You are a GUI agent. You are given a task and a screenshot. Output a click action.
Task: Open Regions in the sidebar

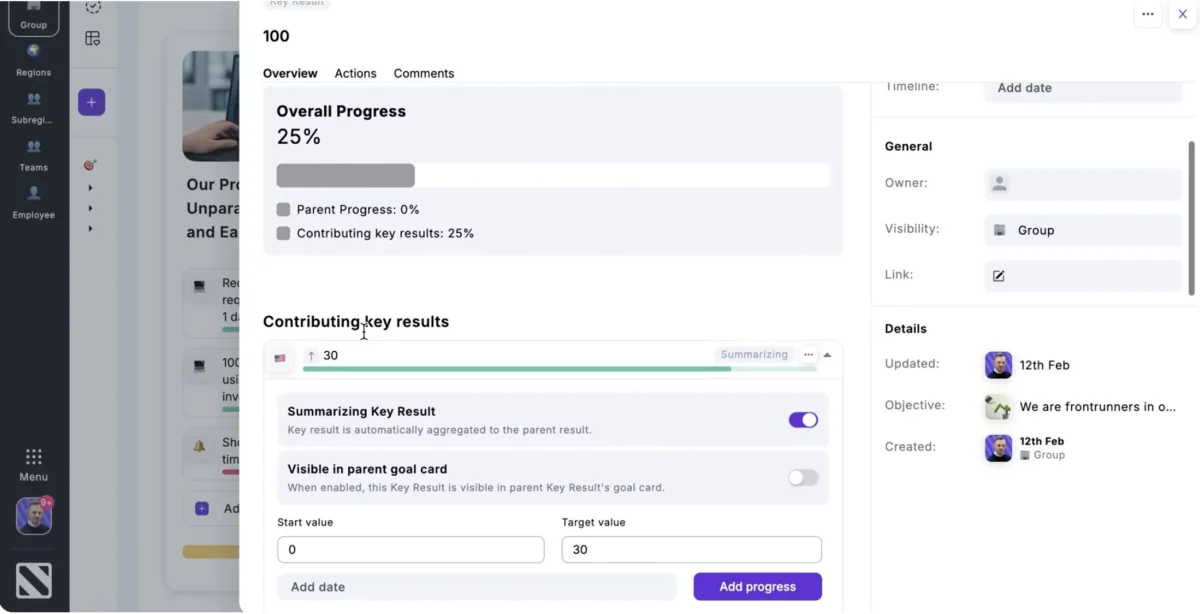point(33,59)
